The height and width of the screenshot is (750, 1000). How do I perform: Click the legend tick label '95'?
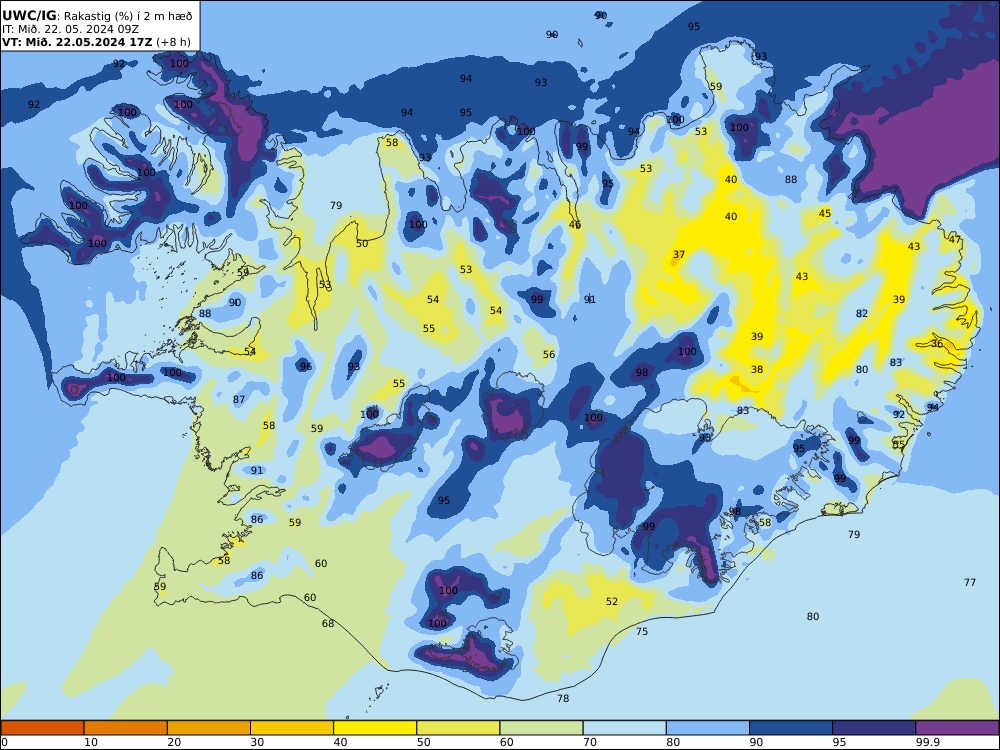coord(839,742)
